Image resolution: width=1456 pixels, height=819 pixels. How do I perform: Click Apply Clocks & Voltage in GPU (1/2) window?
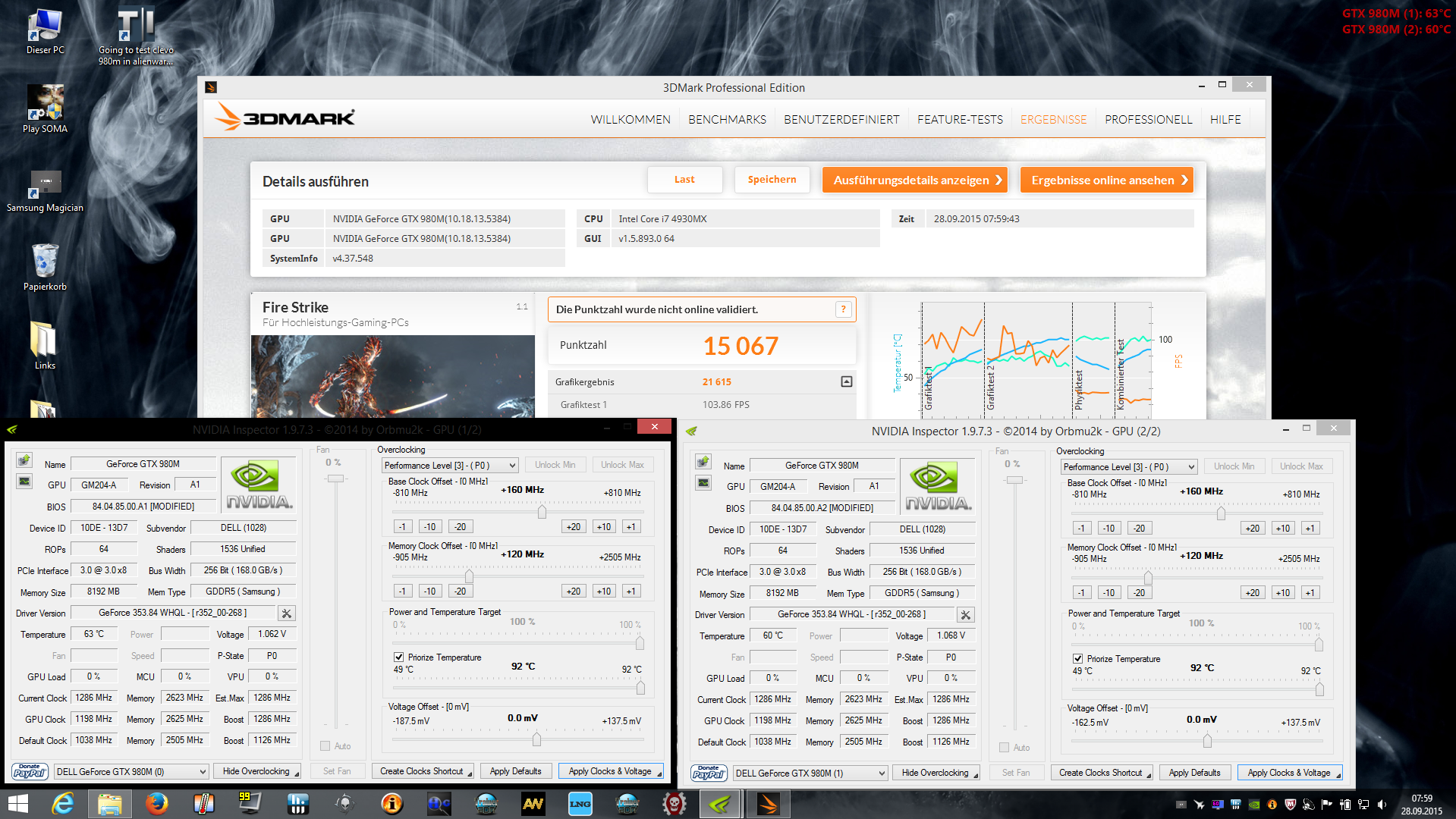click(611, 771)
